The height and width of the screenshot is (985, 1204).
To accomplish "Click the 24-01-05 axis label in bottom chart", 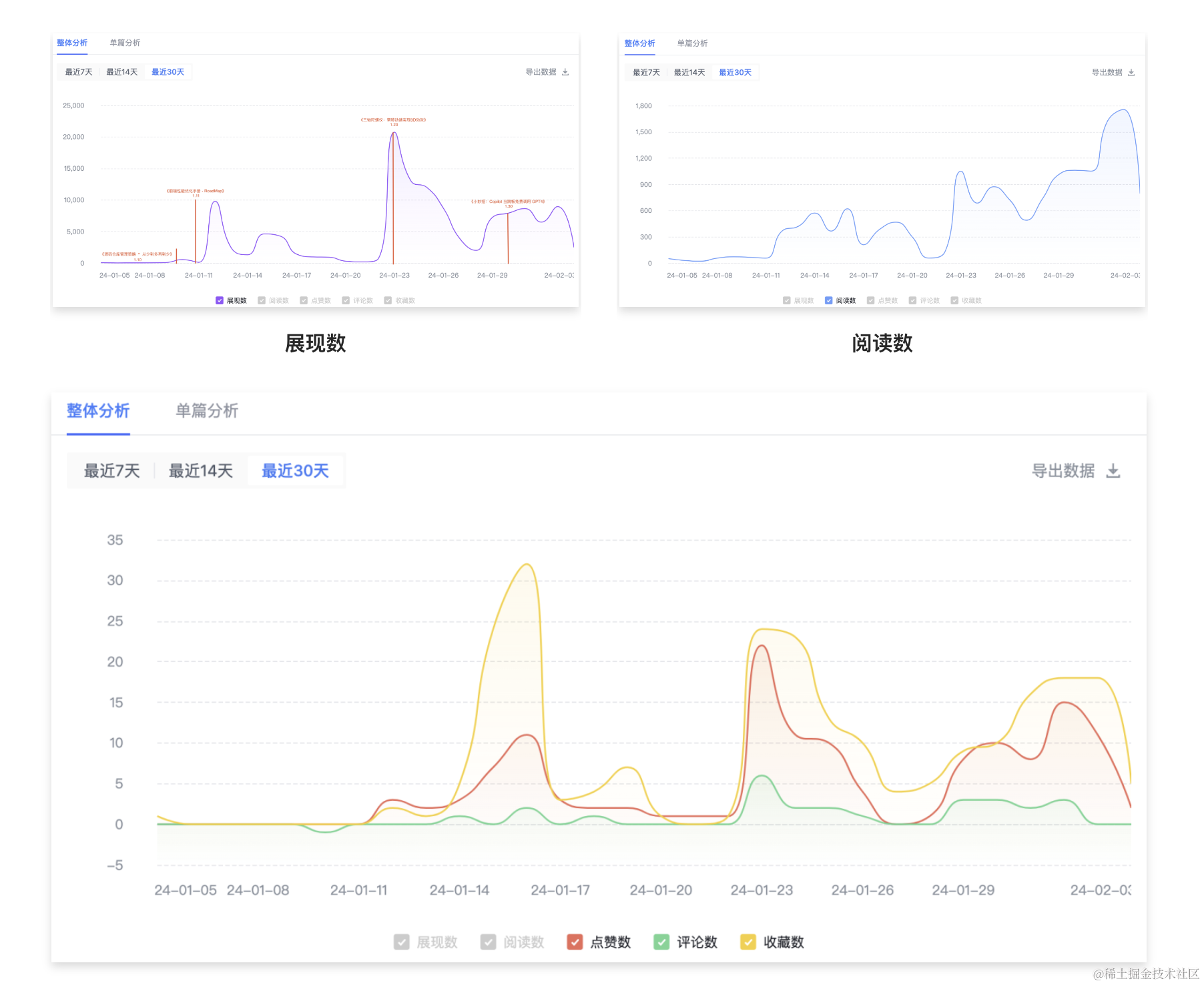I will tap(186, 890).
